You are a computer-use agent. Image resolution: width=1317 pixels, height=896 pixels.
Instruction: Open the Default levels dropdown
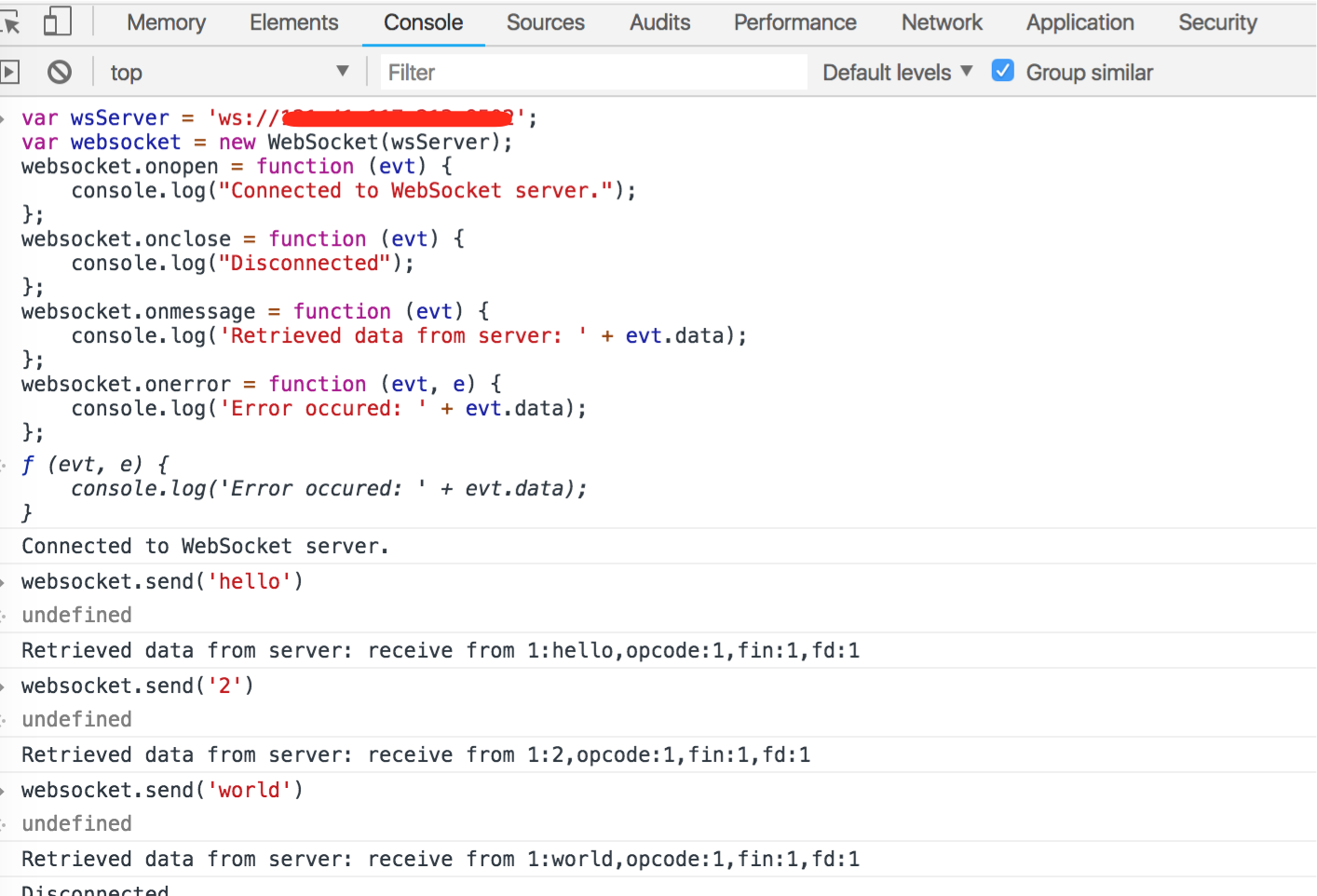coord(894,72)
